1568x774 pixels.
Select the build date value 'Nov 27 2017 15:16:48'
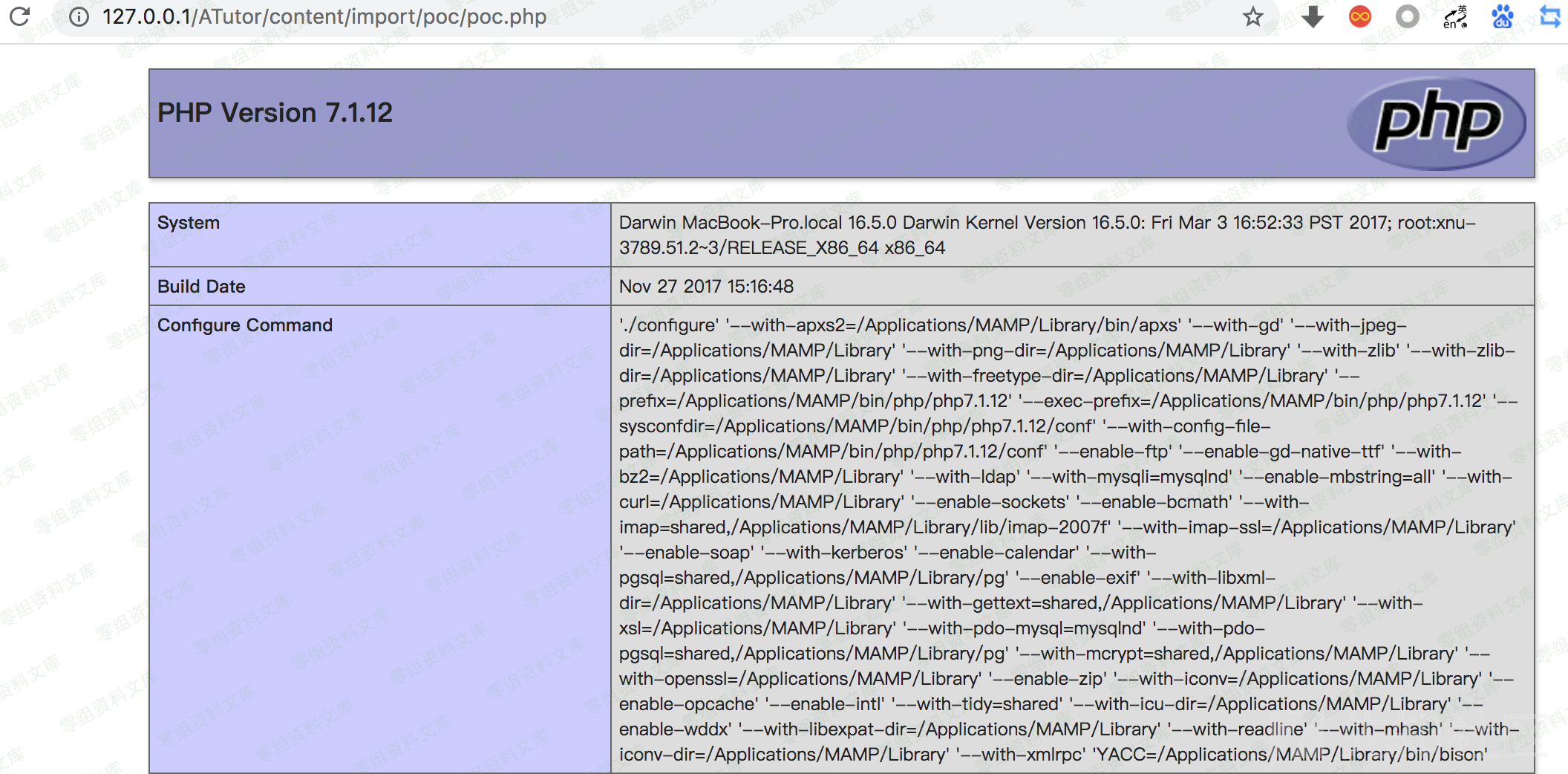pos(706,287)
